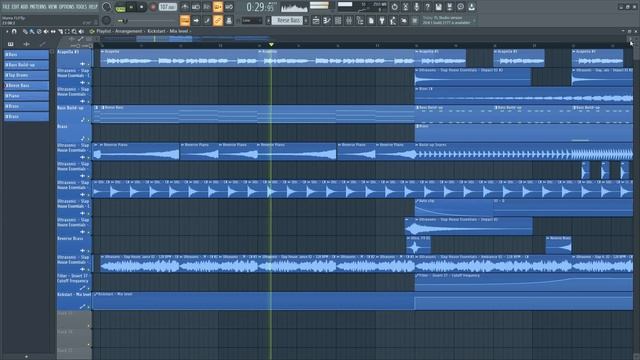Screen dimensions: 640x360
Task: Toggle countdown before recording
Action: [207, 7]
